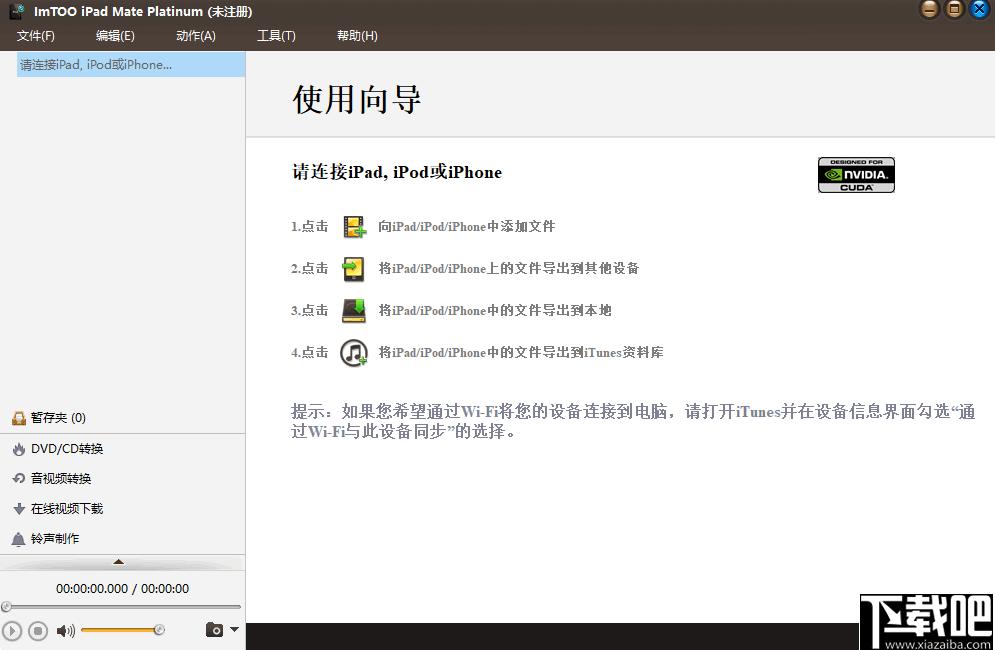Open the snapshot options dropdown arrow
The height and width of the screenshot is (650, 995).
[x=234, y=630]
